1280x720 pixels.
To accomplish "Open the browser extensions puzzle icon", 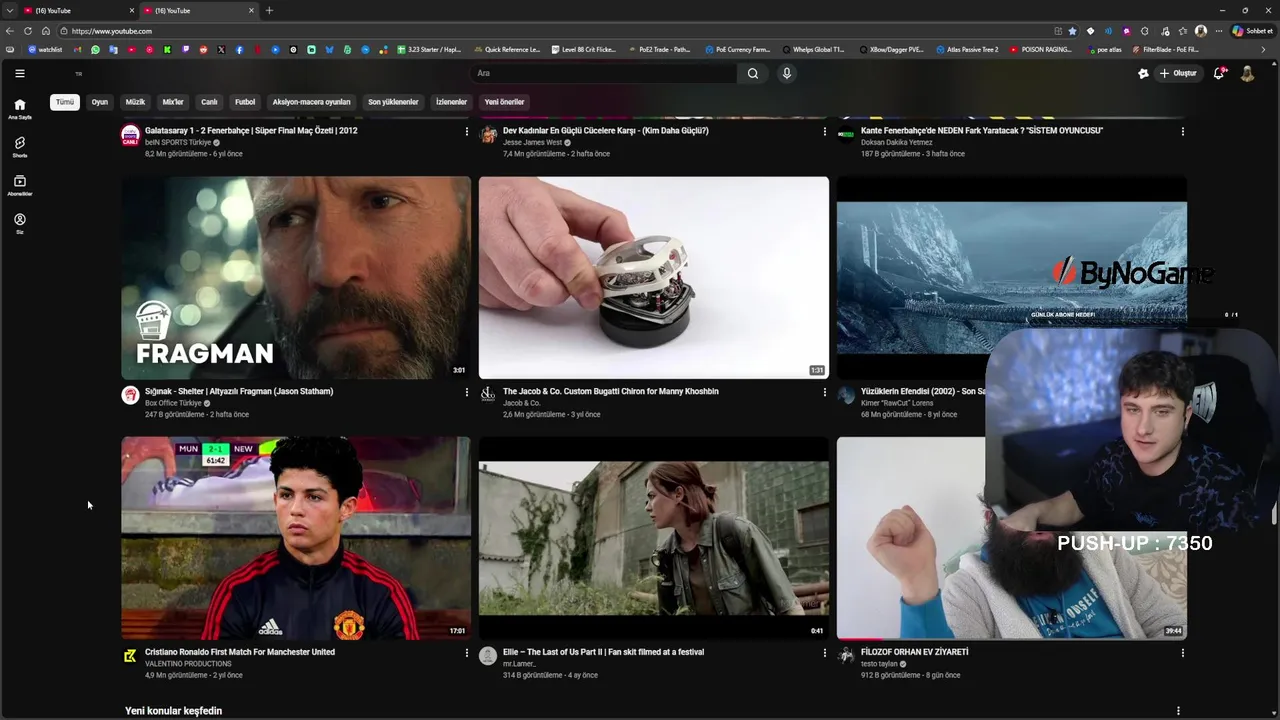I will pyautogui.click(x=1144, y=31).
